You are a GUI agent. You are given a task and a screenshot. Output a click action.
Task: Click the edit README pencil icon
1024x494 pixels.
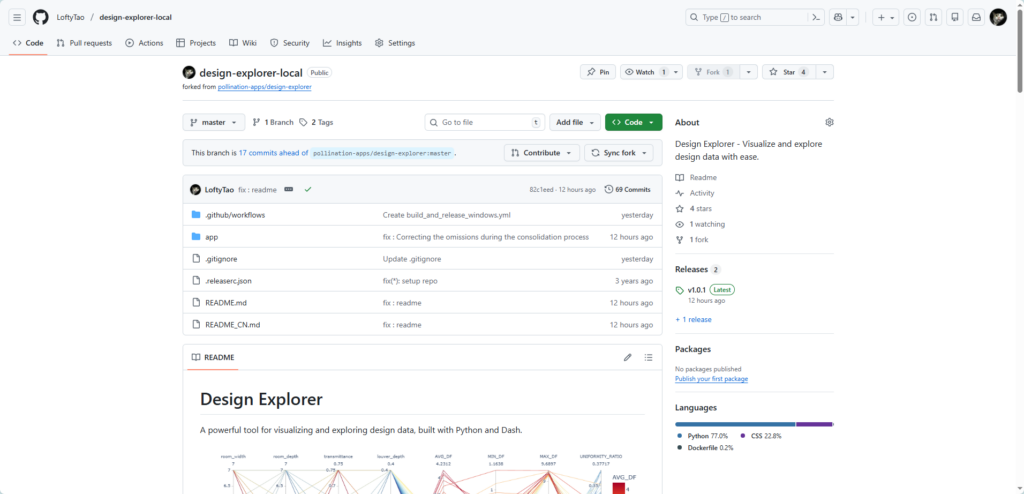(x=628, y=357)
